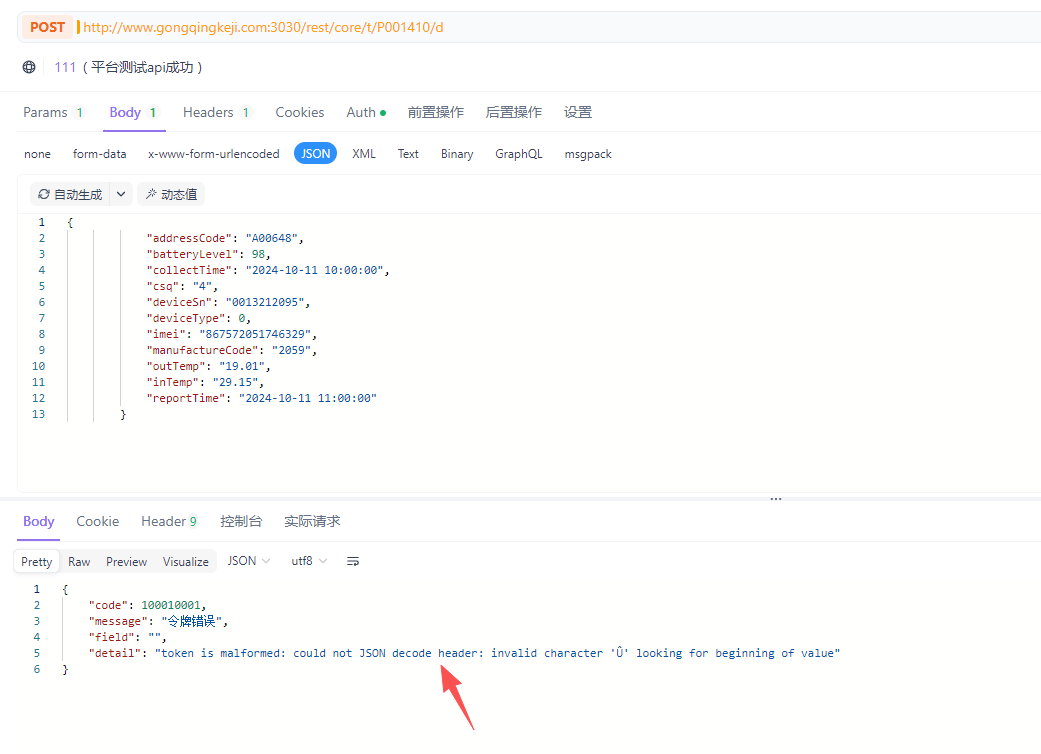
Task: Open the POST method dropdown
Action: (x=47, y=27)
